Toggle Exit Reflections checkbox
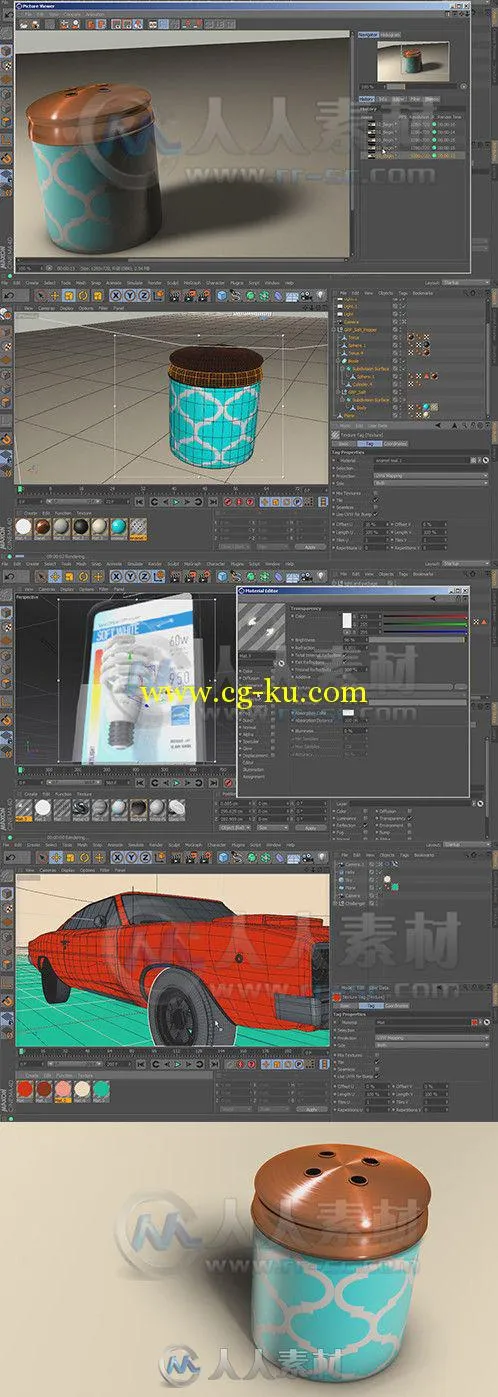This screenshot has width=498, height=1397. point(347,662)
